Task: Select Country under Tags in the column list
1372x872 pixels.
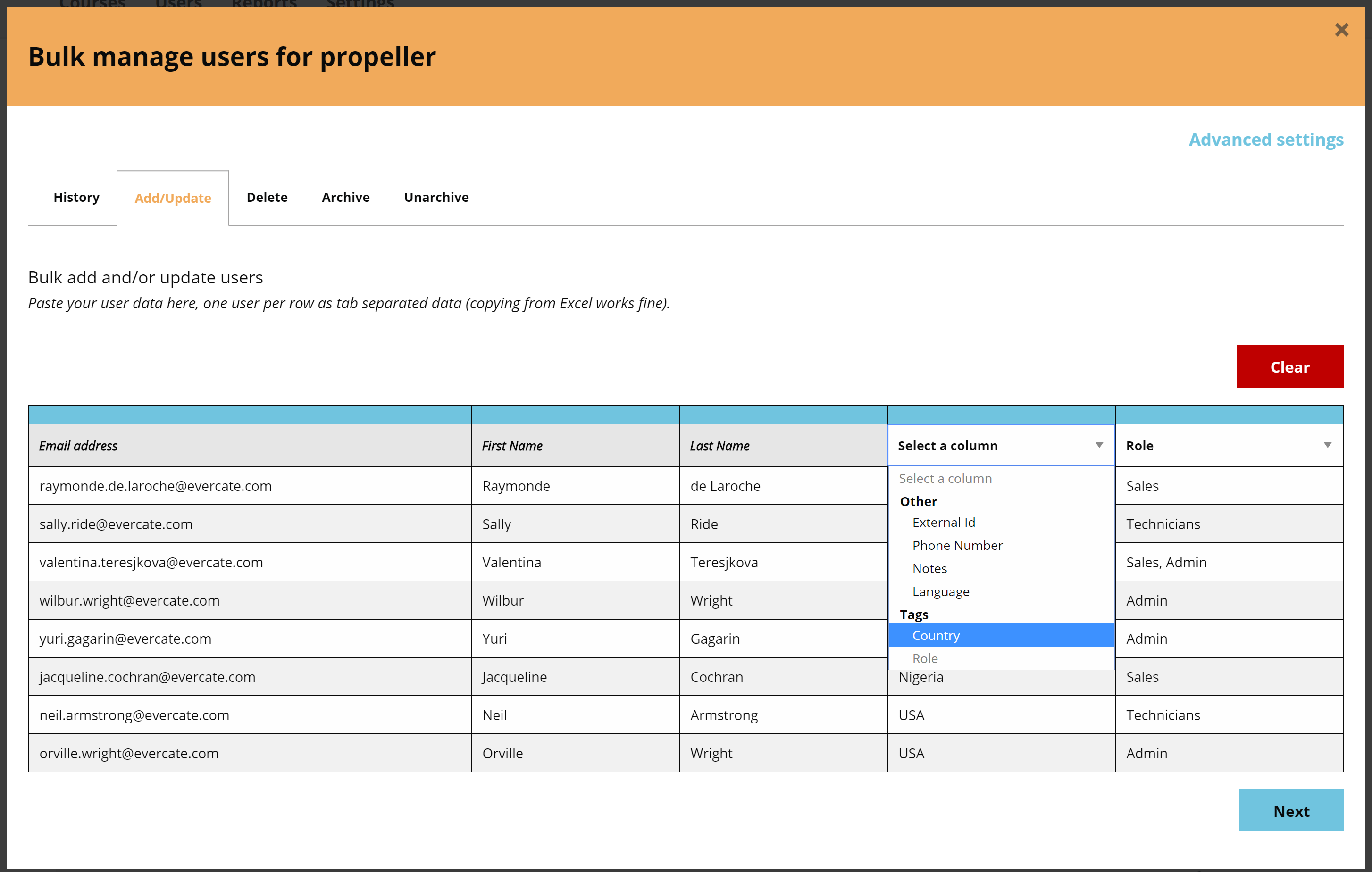Action: click(936, 635)
